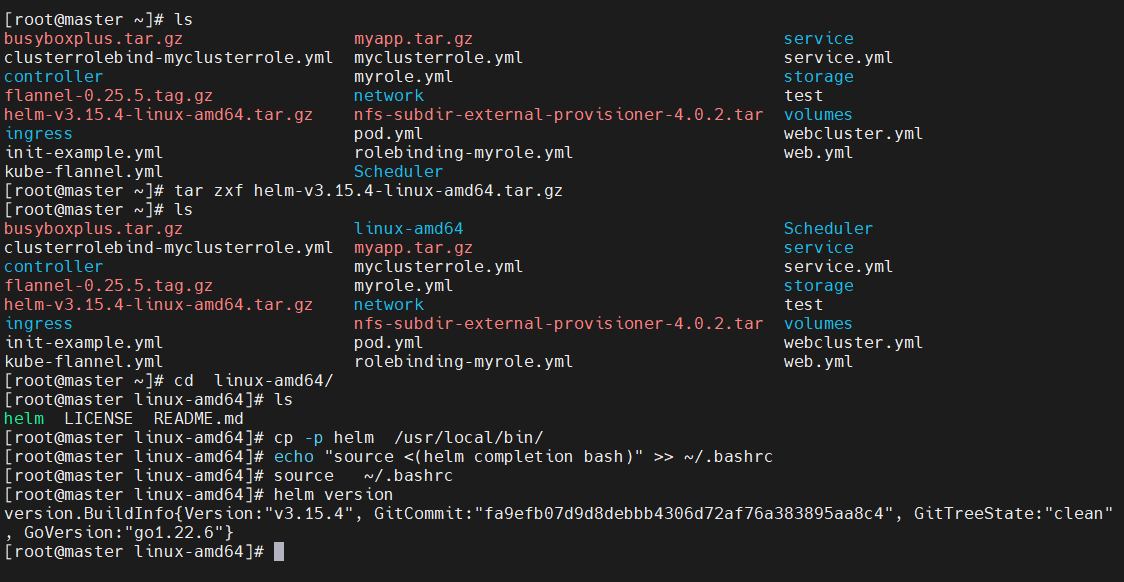This screenshot has height=582, width=1124.
Task: Click the 'cp -p helm /usr/local/bin/' command
Action: [x=409, y=437]
